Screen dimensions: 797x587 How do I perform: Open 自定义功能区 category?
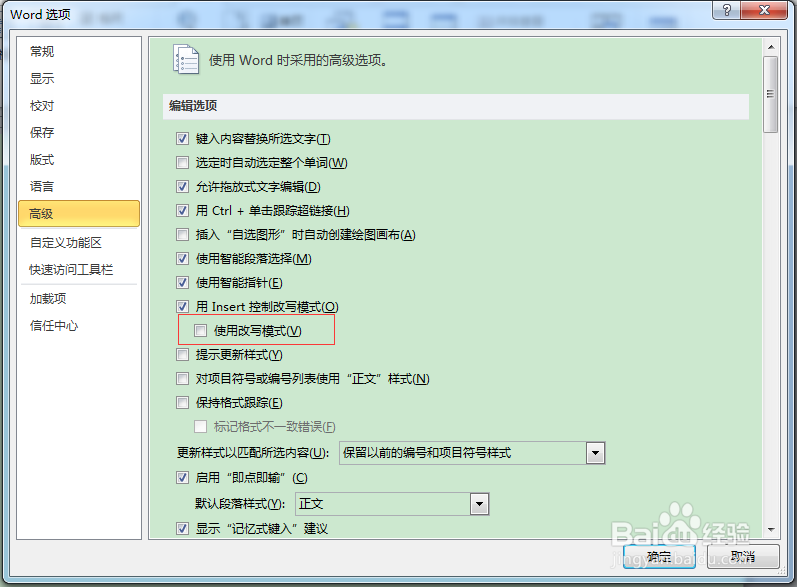click(x=79, y=243)
